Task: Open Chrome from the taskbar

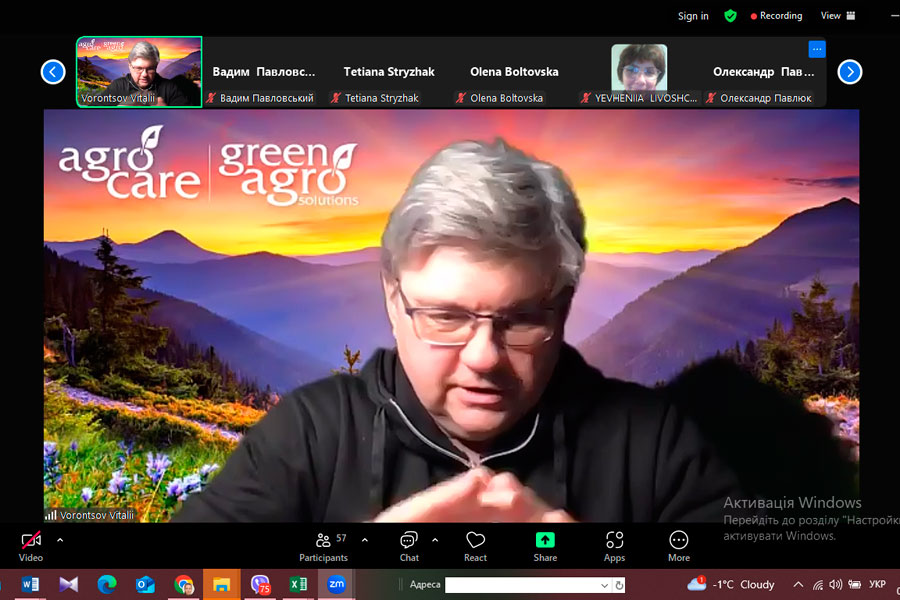Action: click(184, 584)
